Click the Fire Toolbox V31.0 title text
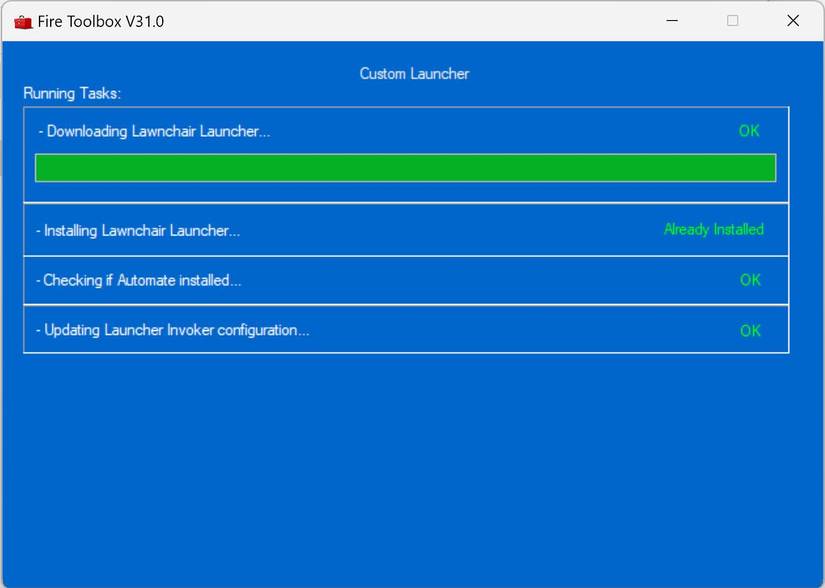 101,21
